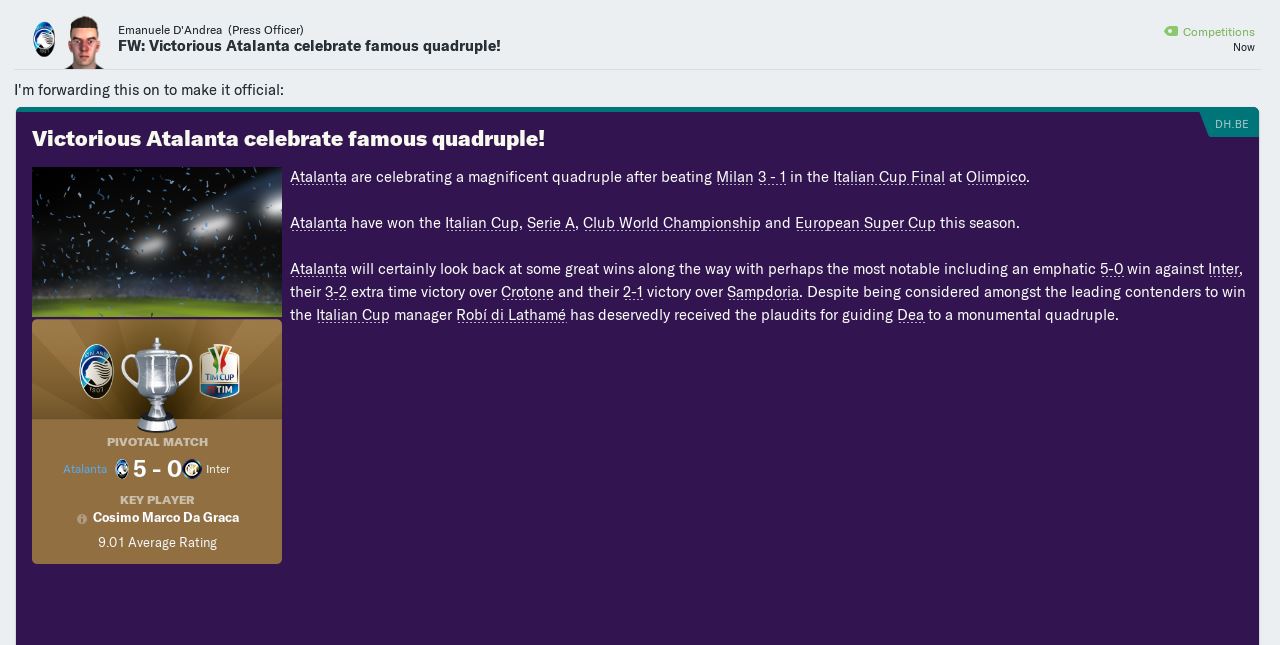Open the Crotone link in the article
1280x645 pixels.
coord(527,292)
